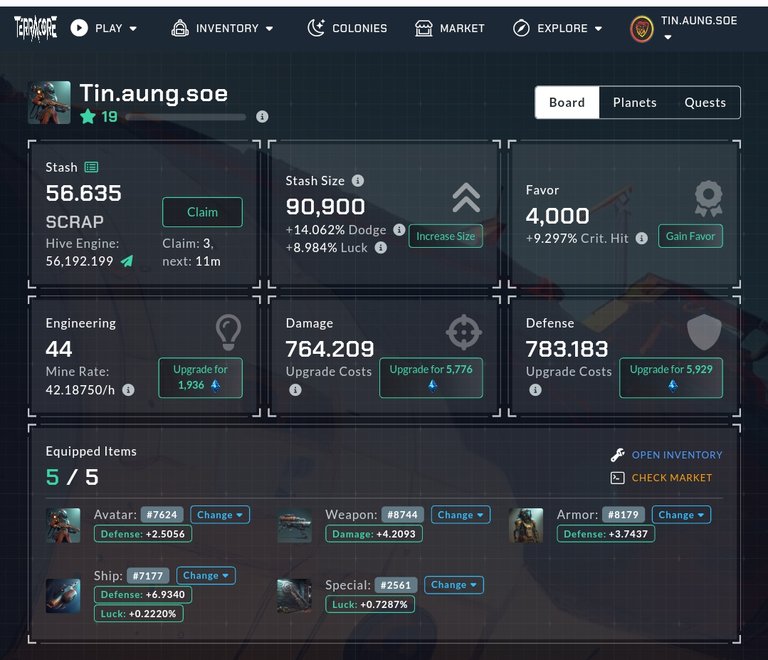Upgrade Defense for 5,929
768x660 pixels.
671,377
